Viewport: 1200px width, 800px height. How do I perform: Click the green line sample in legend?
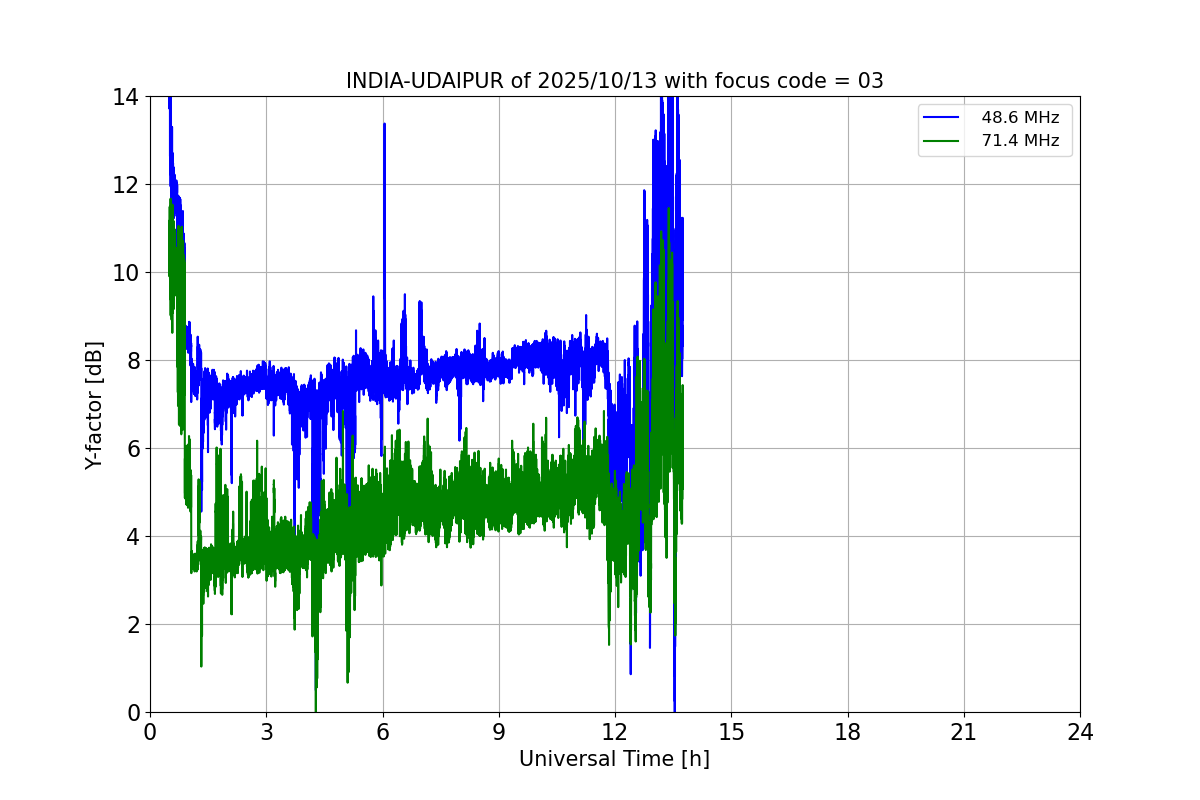click(941, 141)
